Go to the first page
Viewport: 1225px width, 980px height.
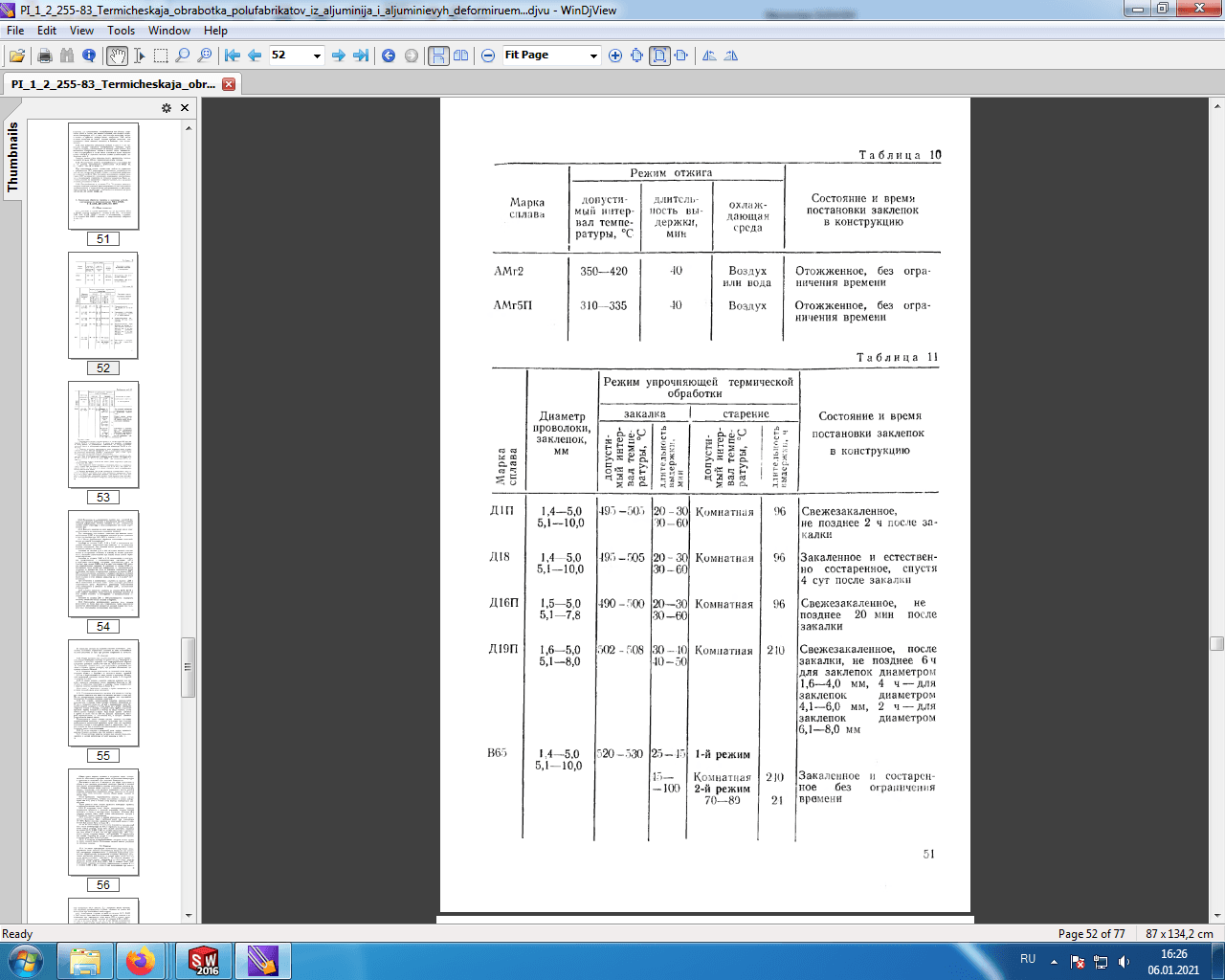[233, 56]
